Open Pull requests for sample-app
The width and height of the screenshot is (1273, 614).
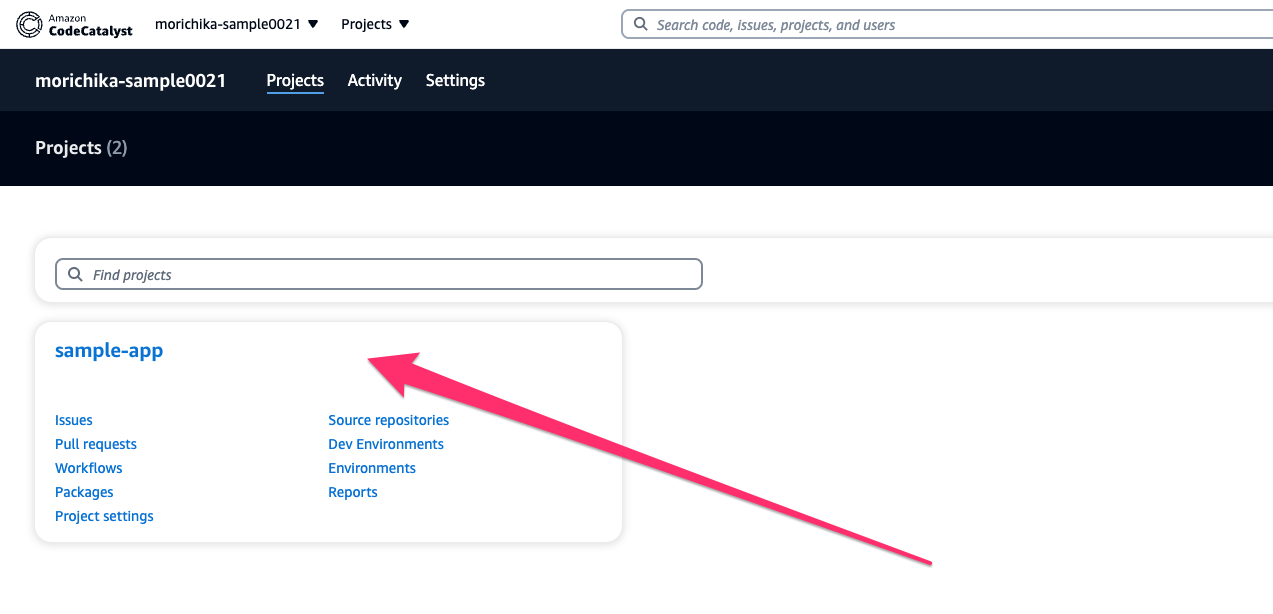pos(96,444)
